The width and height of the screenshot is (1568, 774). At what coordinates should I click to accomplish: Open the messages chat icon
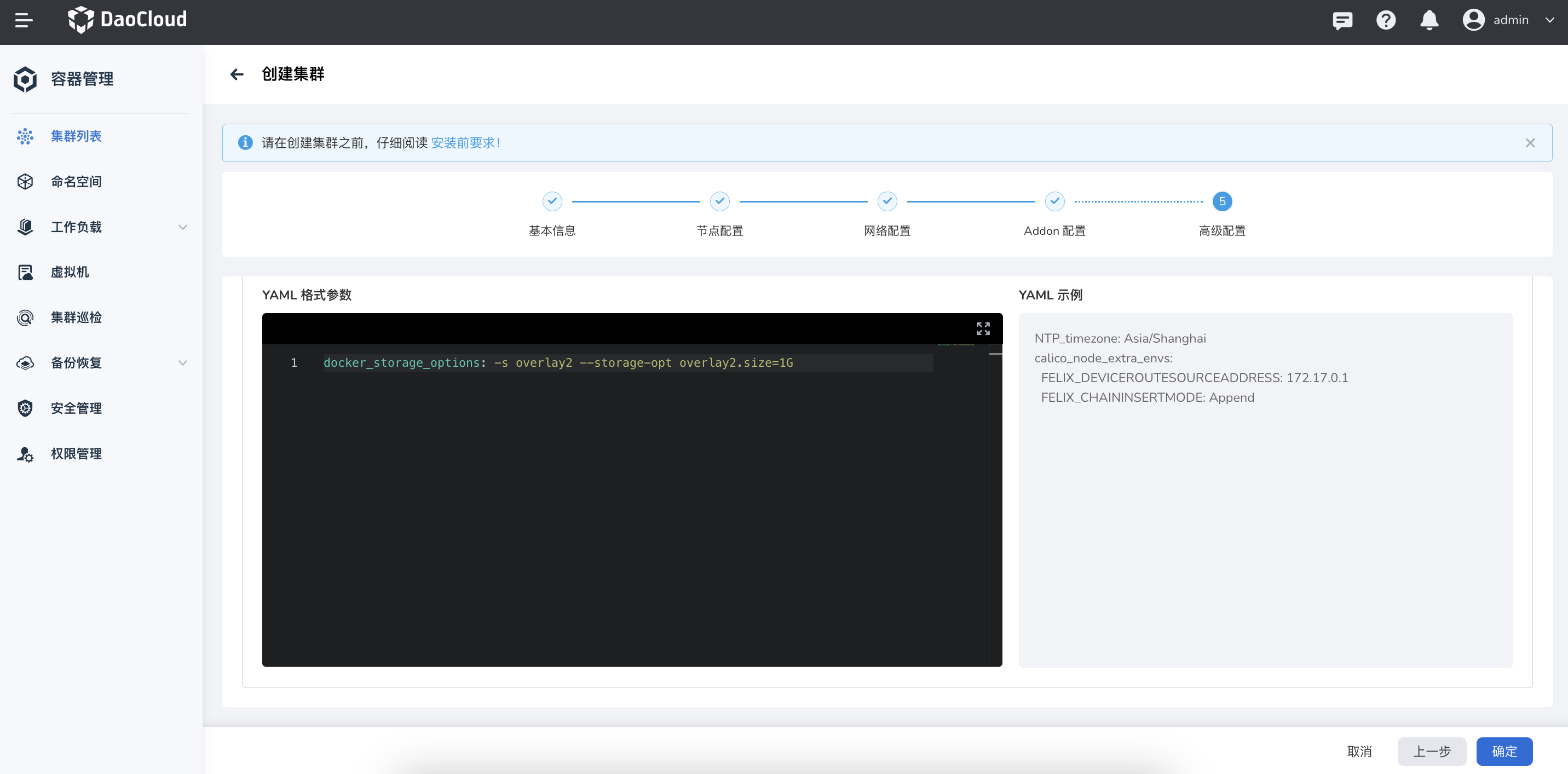point(1342,20)
